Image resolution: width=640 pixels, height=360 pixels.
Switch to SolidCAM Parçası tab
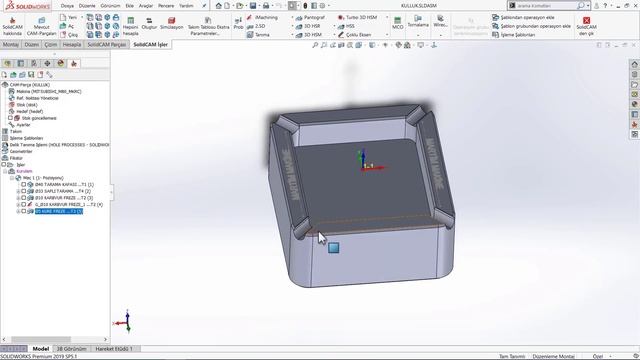click(107, 44)
